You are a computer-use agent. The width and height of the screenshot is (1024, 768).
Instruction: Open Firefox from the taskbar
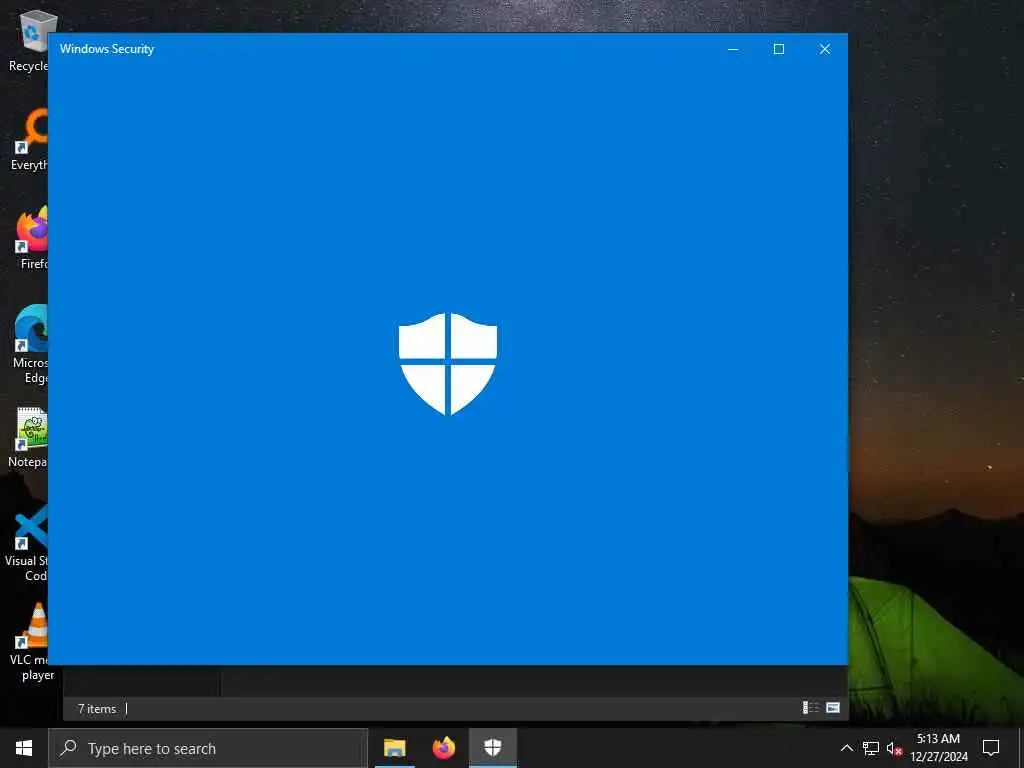coord(443,748)
